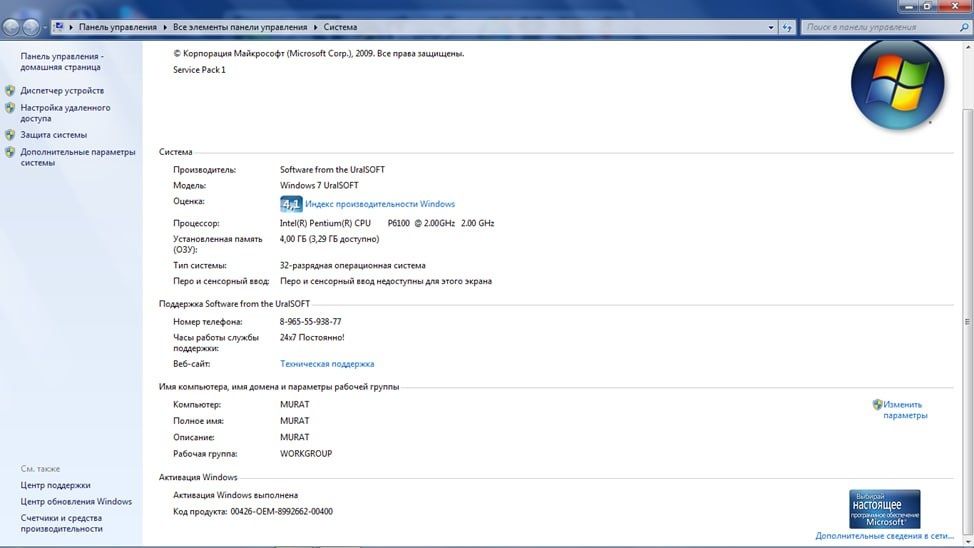This screenshot has width=974, height=548.
Task: Open breadcrumb 'Все элементы панели управления'
Action: point(240,27)
